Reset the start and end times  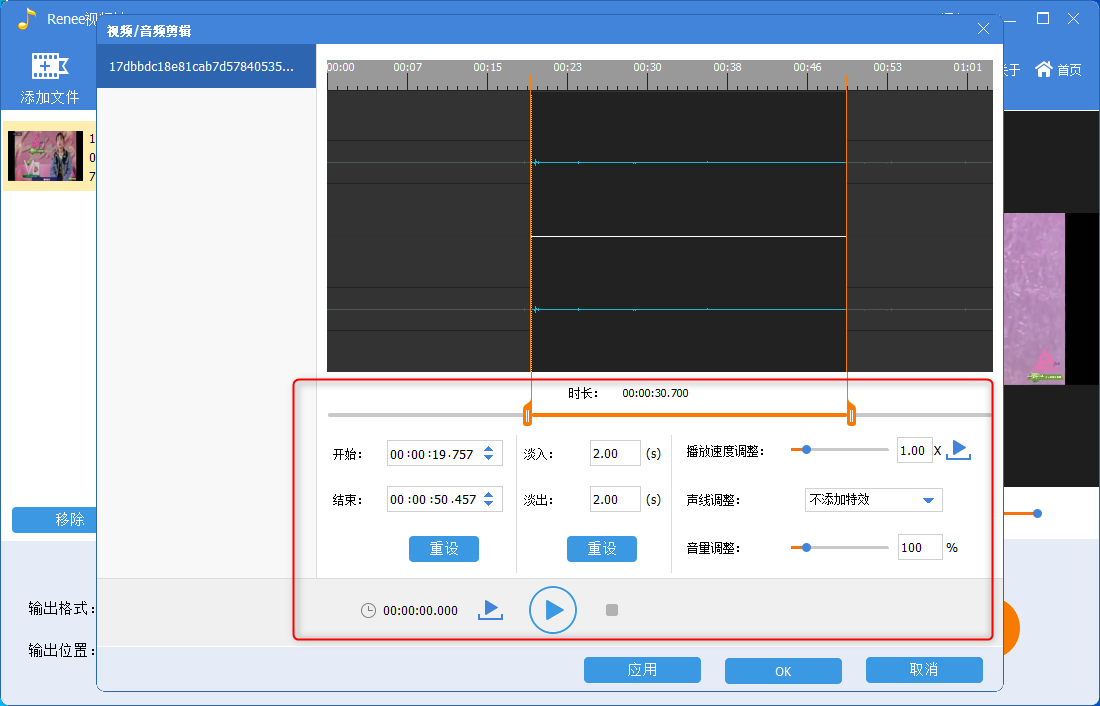coord(444,549)
